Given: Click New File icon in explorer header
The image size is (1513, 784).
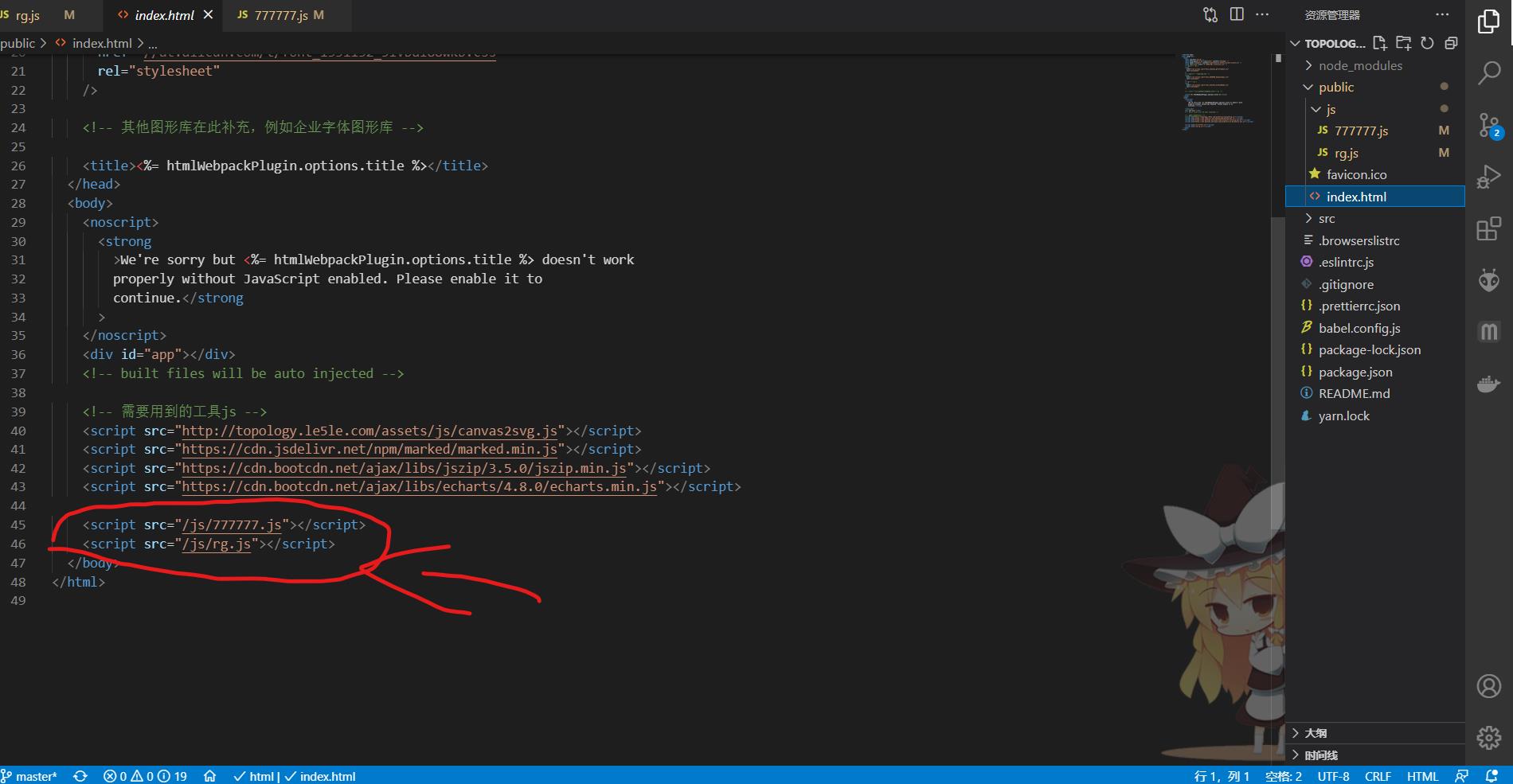Looking at the screenshot, I should (1379, 43).
